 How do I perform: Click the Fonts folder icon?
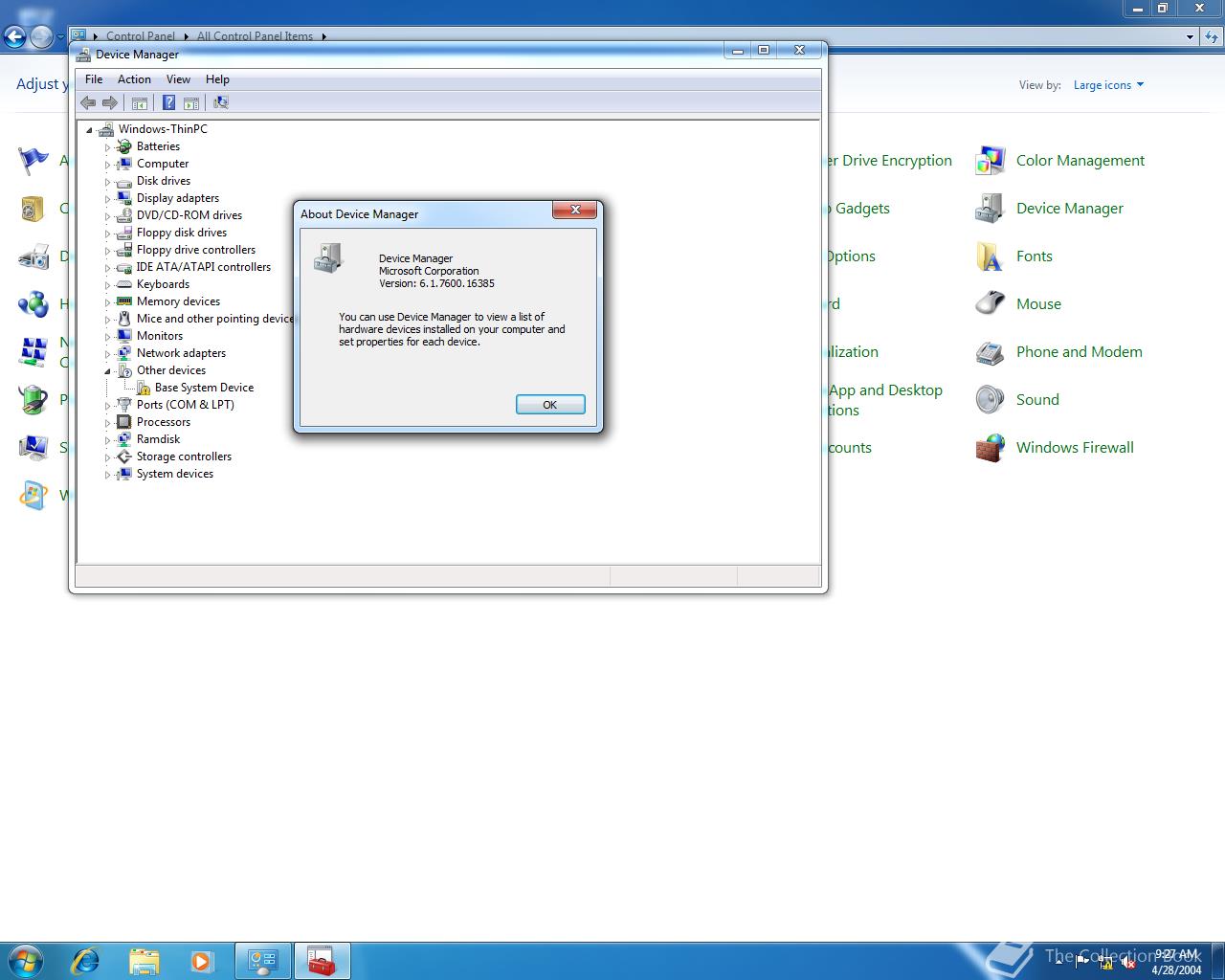tap(990, 256)
